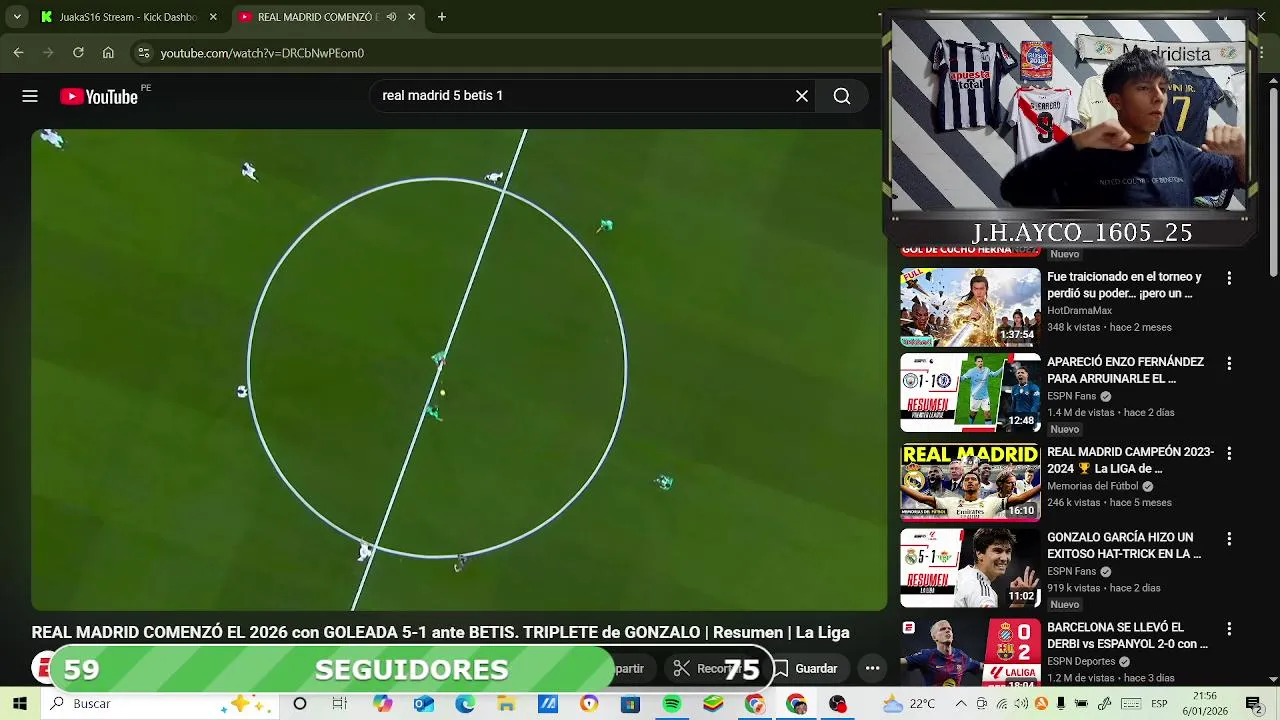The width and height of the screenshot is (1280, 720).
Task: Open Outlook from the taskbar
Action: pyautogui.click(x=424, y=704)
